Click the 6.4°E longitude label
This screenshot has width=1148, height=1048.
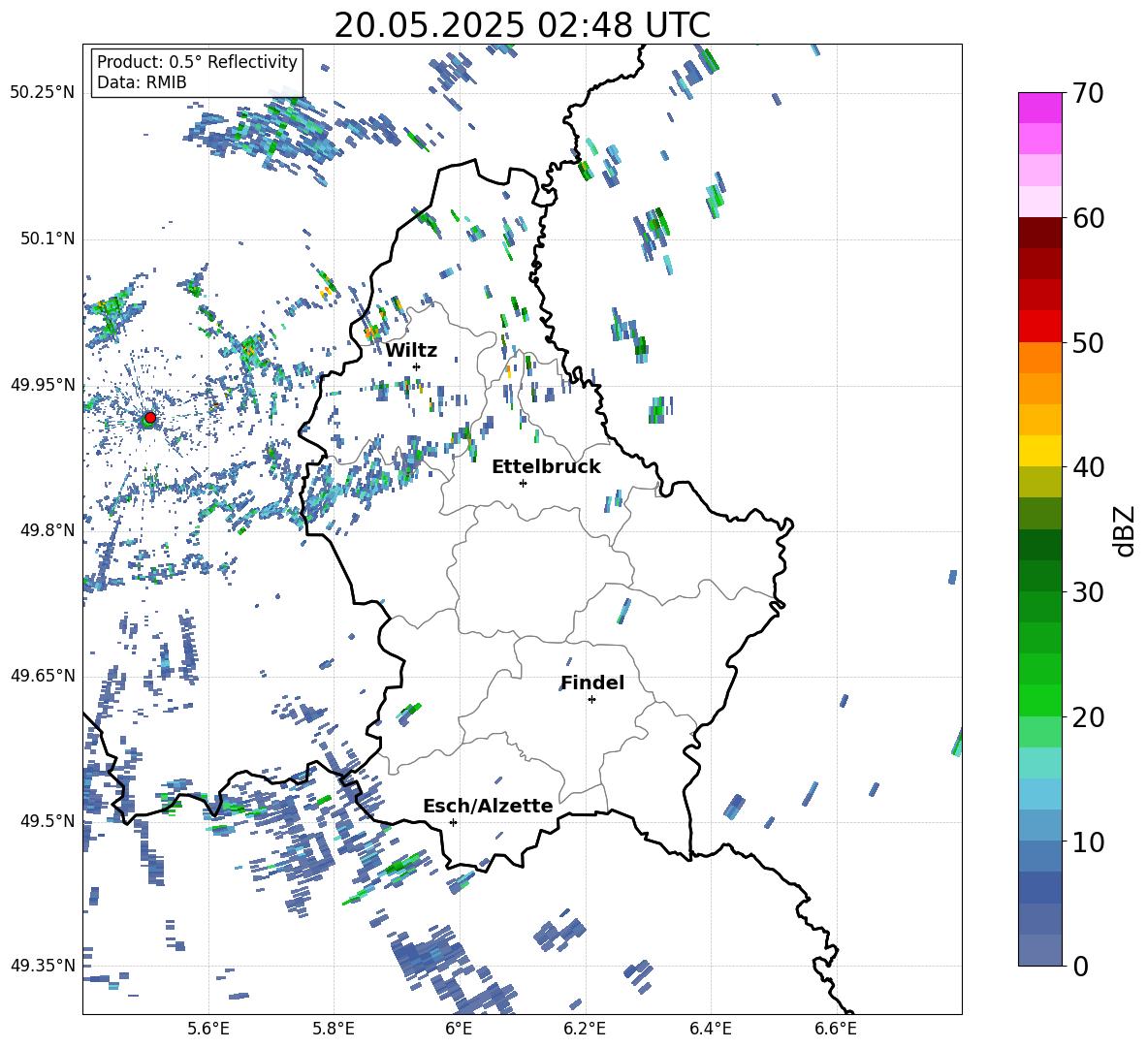tap(710, 1029)
